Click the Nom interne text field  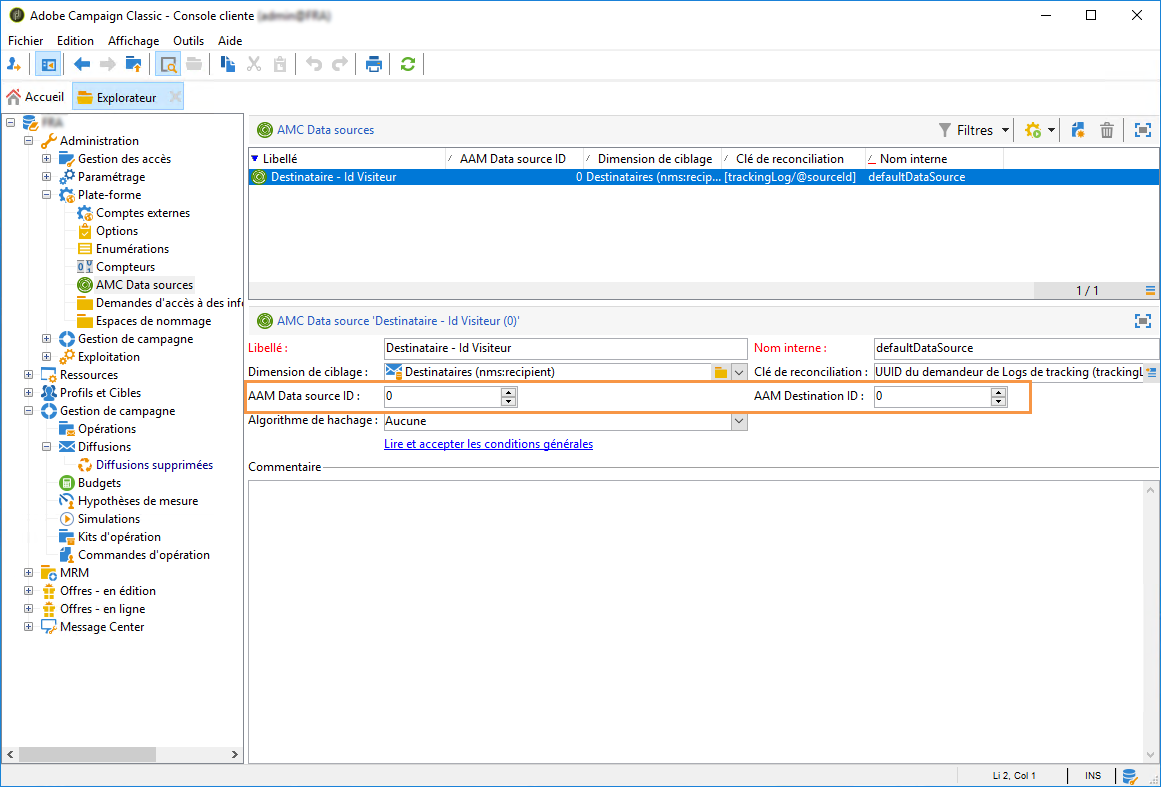[1016, 348]
